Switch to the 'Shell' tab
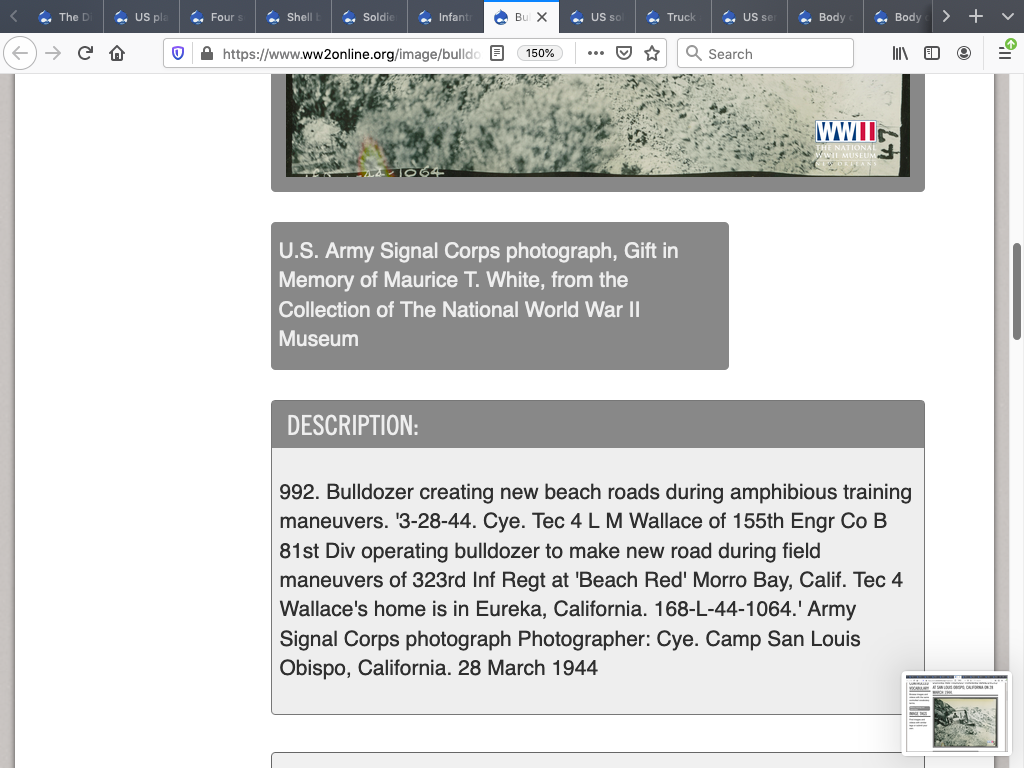Screen dimensions: 1024x768 point(292,17)
